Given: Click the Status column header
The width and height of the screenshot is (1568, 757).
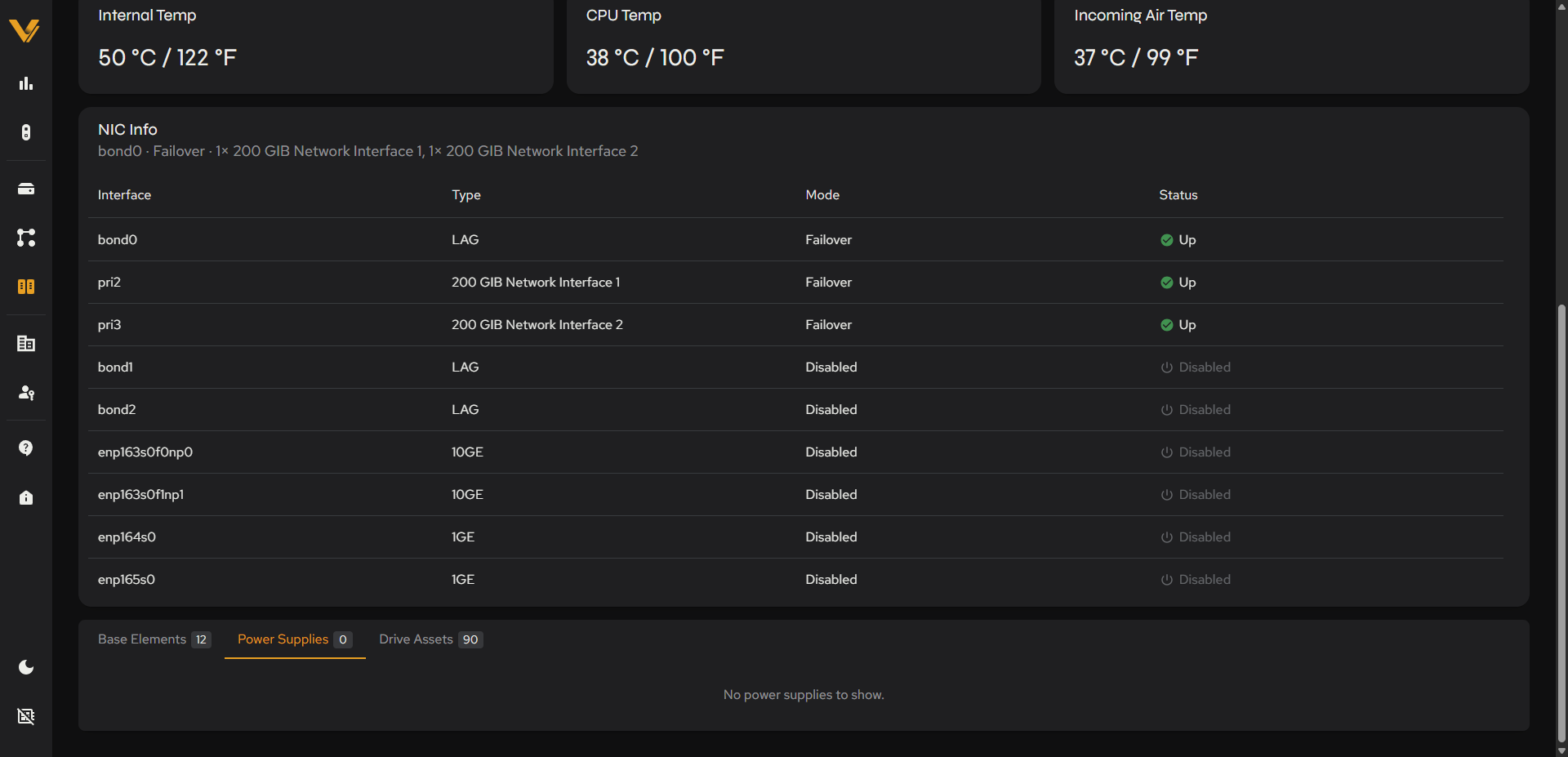Looking at the screenshot, I should point(1178,195).
